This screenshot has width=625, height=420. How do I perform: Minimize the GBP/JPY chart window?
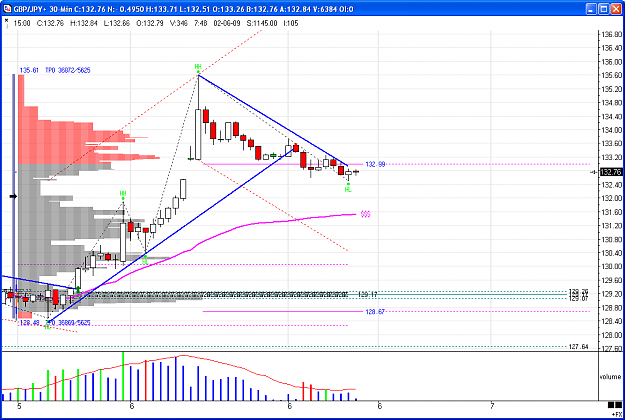pyautogui.click(x=592, y=9)
